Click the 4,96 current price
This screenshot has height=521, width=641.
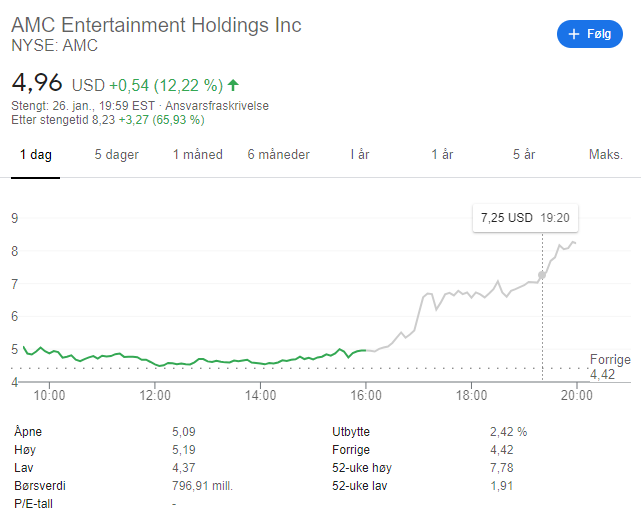(x=37, y=83)
